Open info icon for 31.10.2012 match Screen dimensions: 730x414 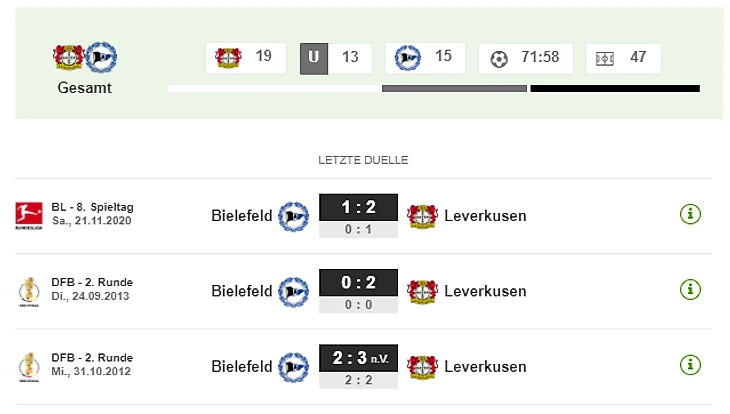pos(690,365)
